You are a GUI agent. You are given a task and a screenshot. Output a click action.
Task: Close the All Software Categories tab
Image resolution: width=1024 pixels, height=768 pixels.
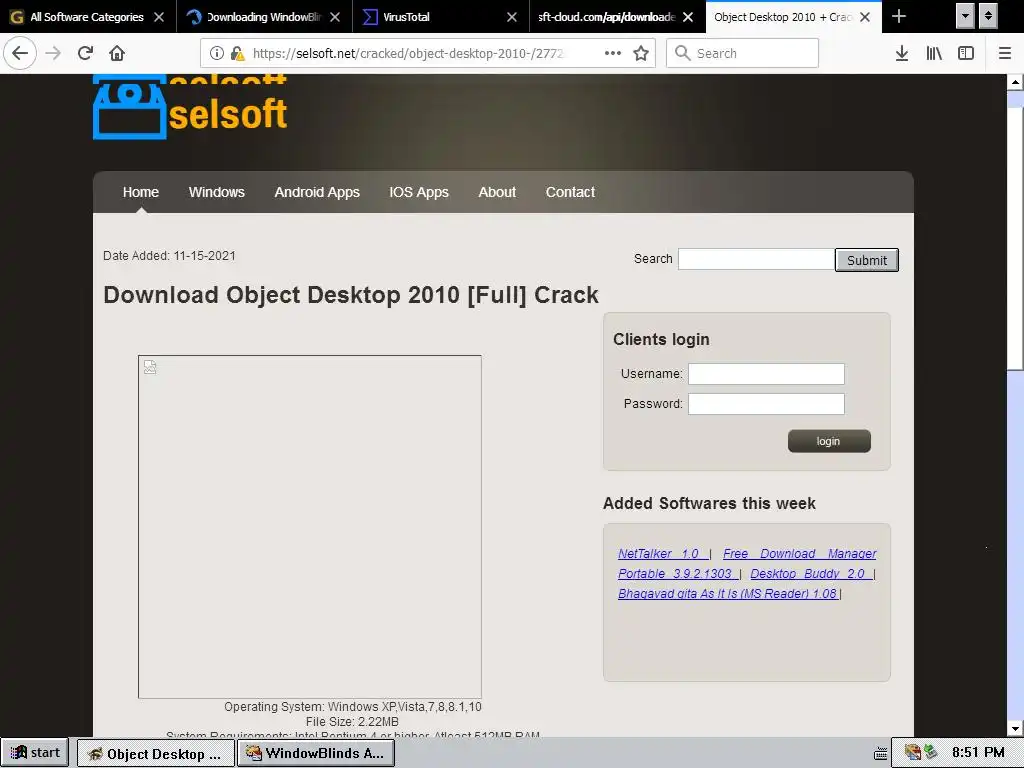pos(159,17)
